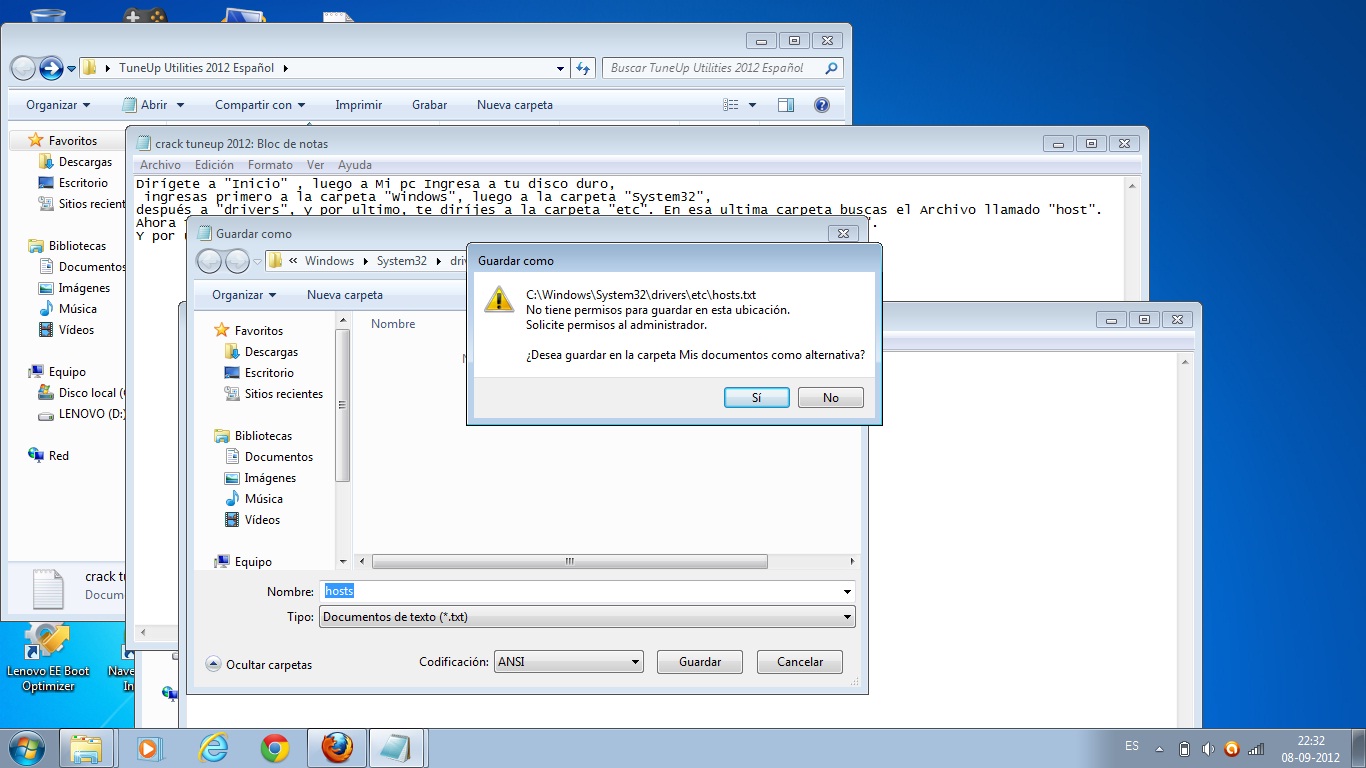Viewport: 1366px width, 768px height.
Task: Click horizontal scrollbar in save dialog
Action: 569,562
